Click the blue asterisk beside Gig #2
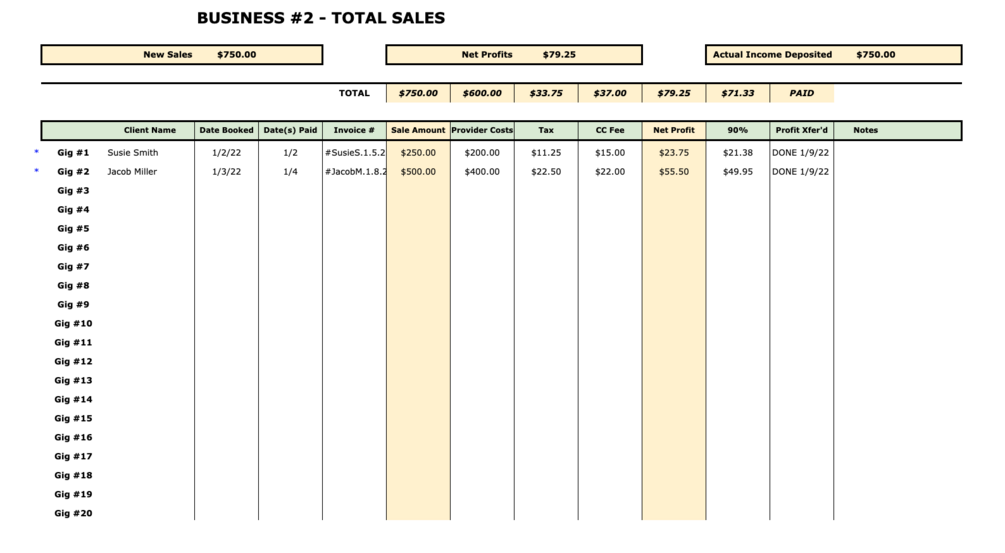Image resolution: width=1005 pixels, height=553 pixels. pos(37,171)
